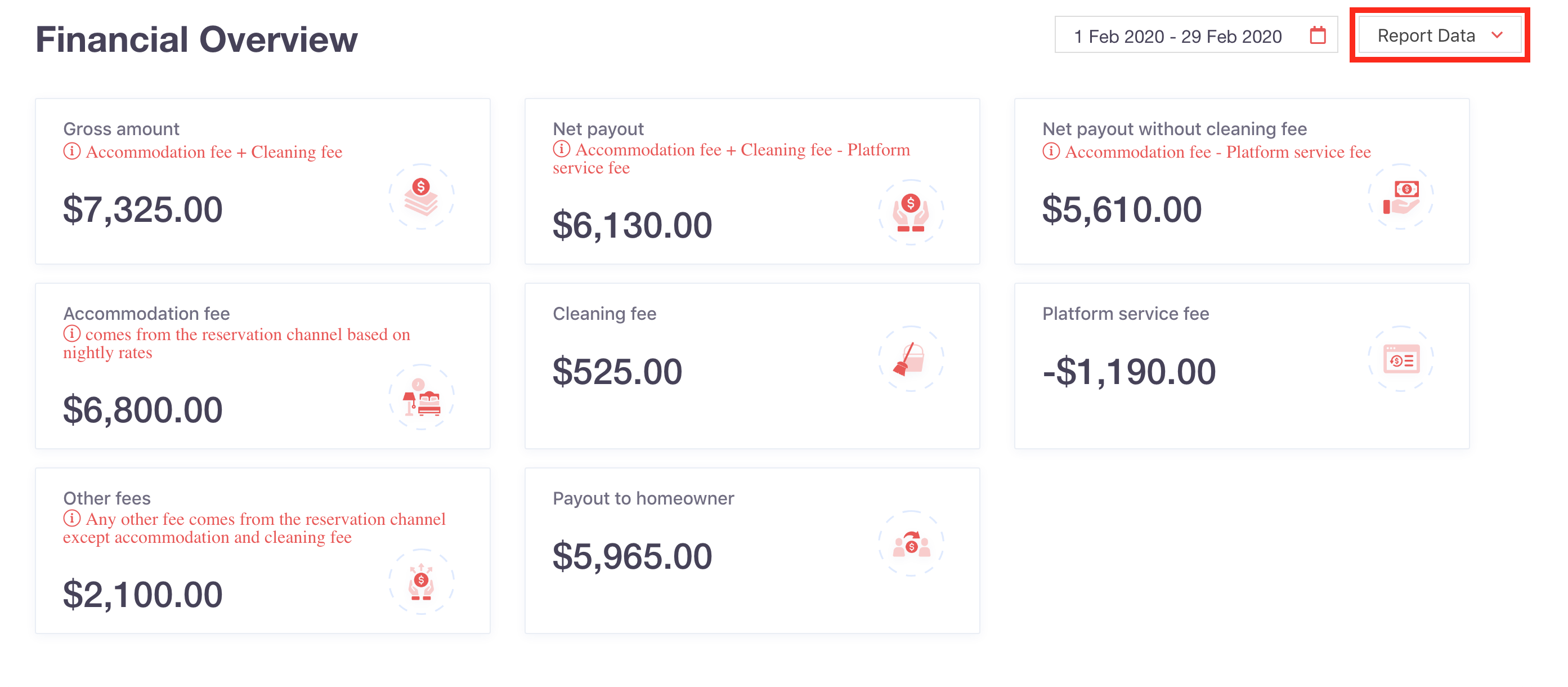1568x687 pixels.
Task: Click the Net payout hands-with-coin icon
Action: 911,212
